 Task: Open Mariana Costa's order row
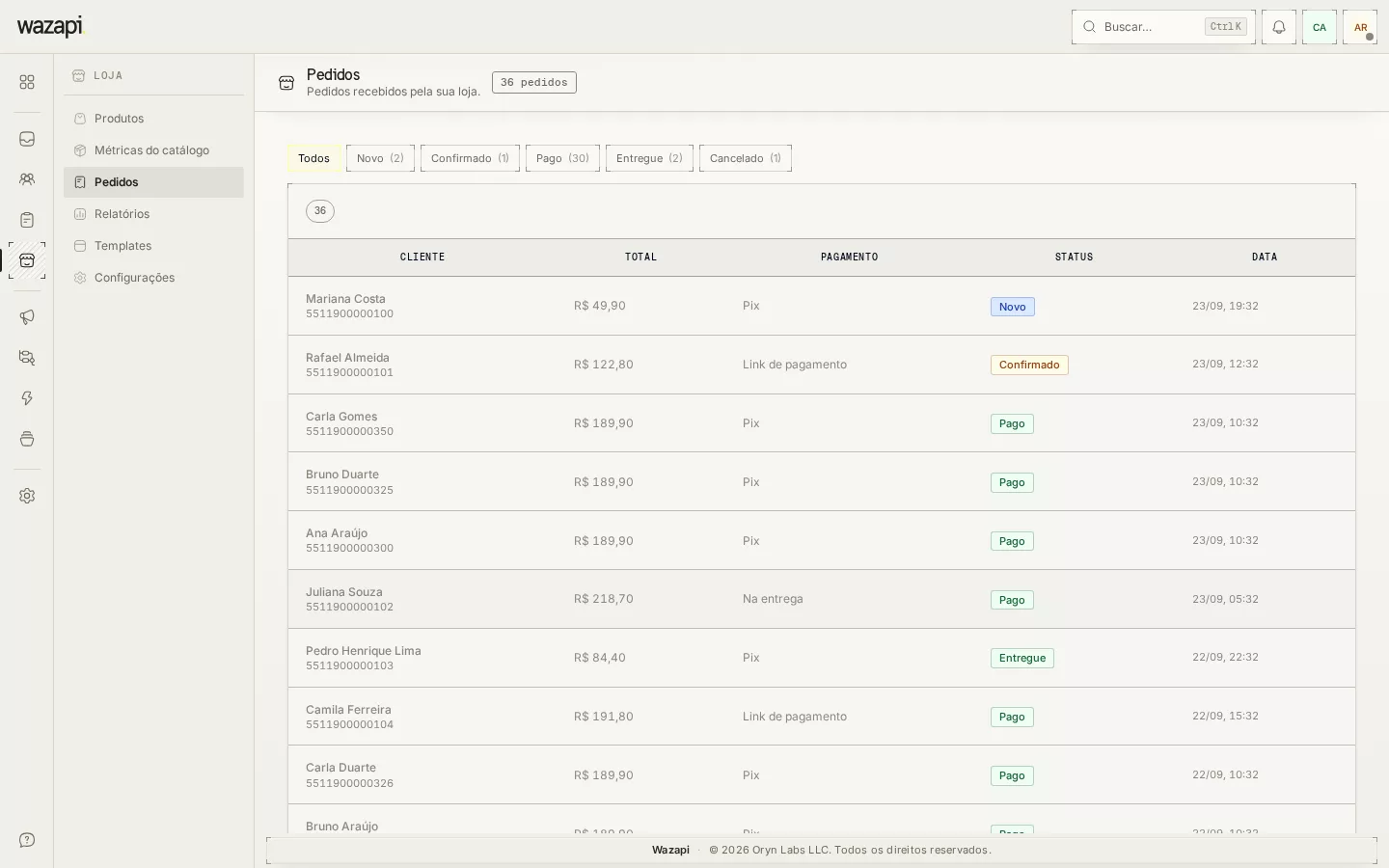pos(822,306)
